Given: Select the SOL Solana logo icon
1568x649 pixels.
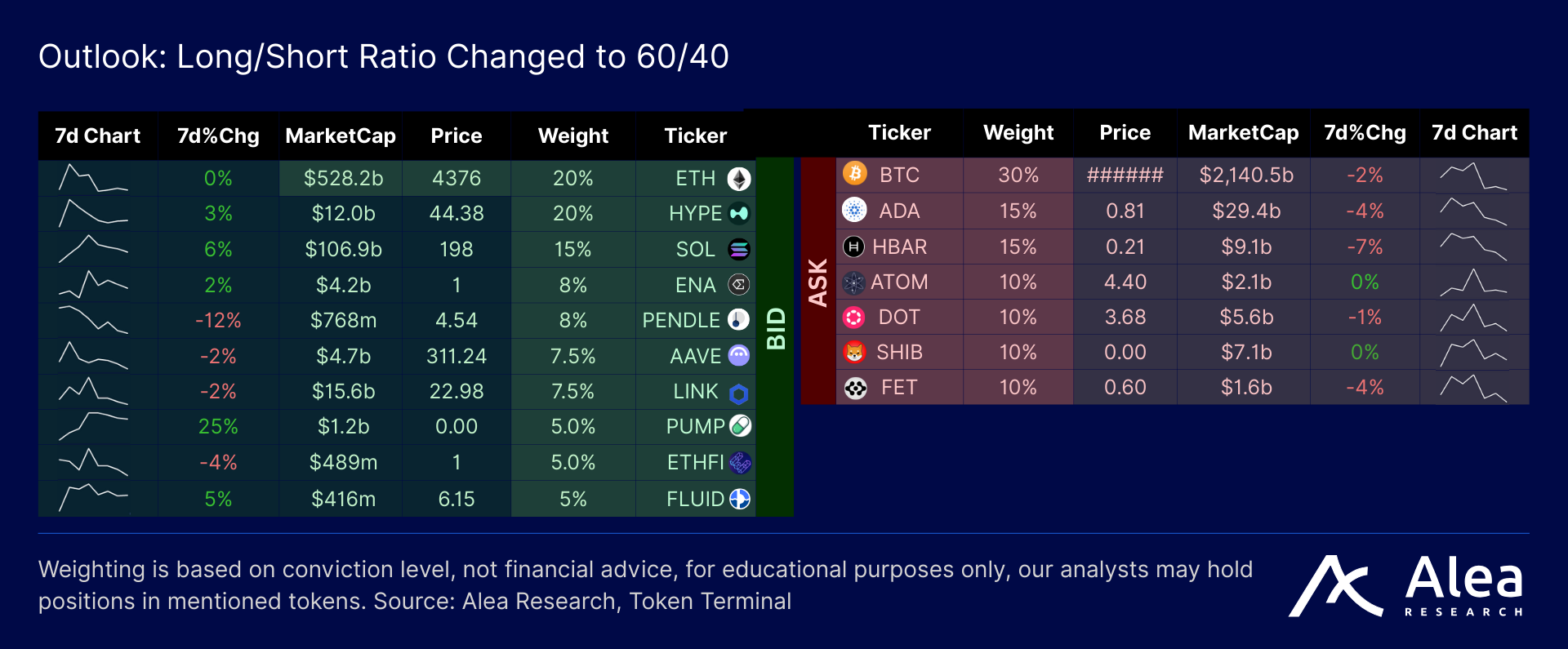Looking at the screenshot, I should (x=739, y=250).
